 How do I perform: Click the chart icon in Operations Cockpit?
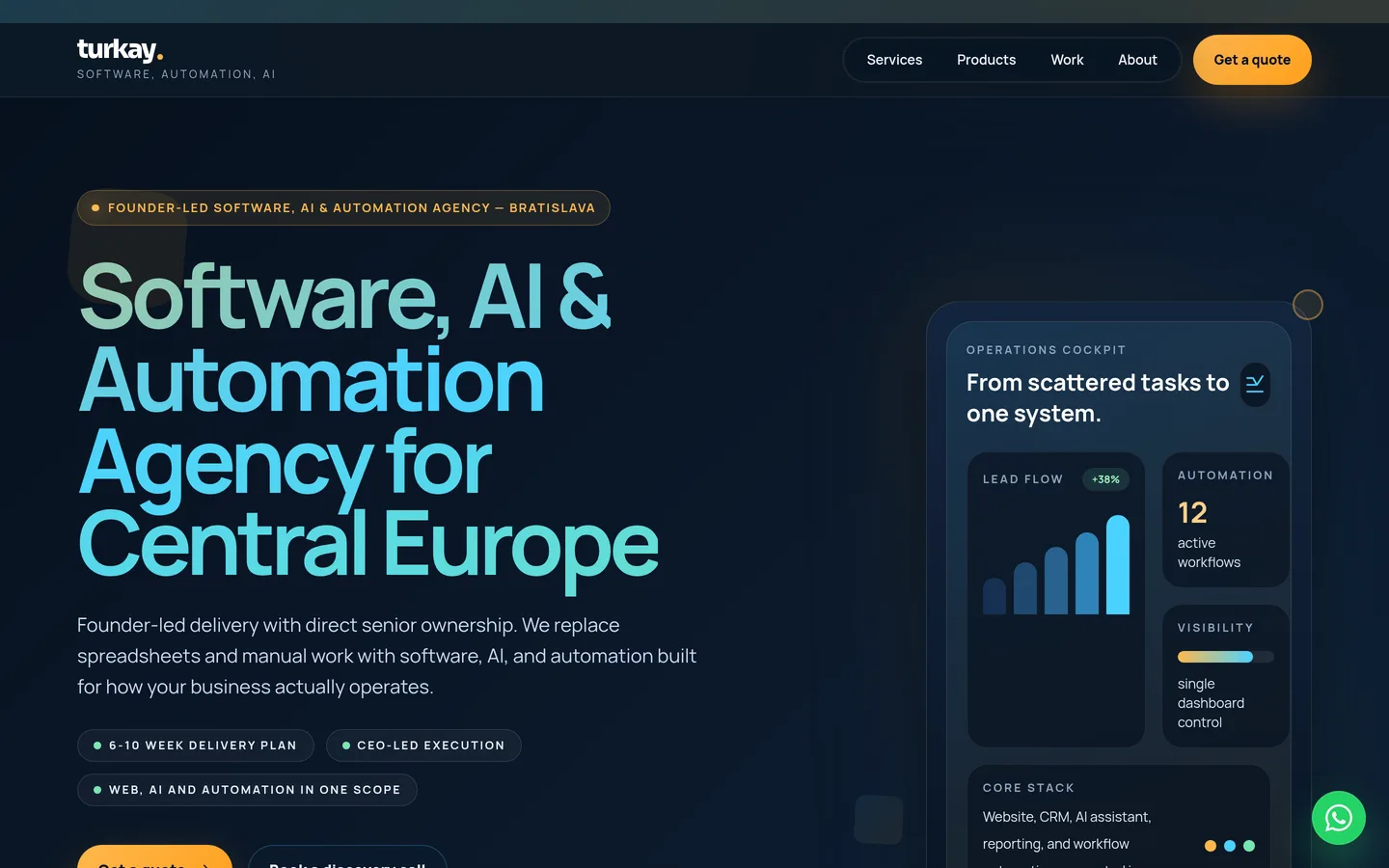pyautogui.click(x=1255, y=384)
